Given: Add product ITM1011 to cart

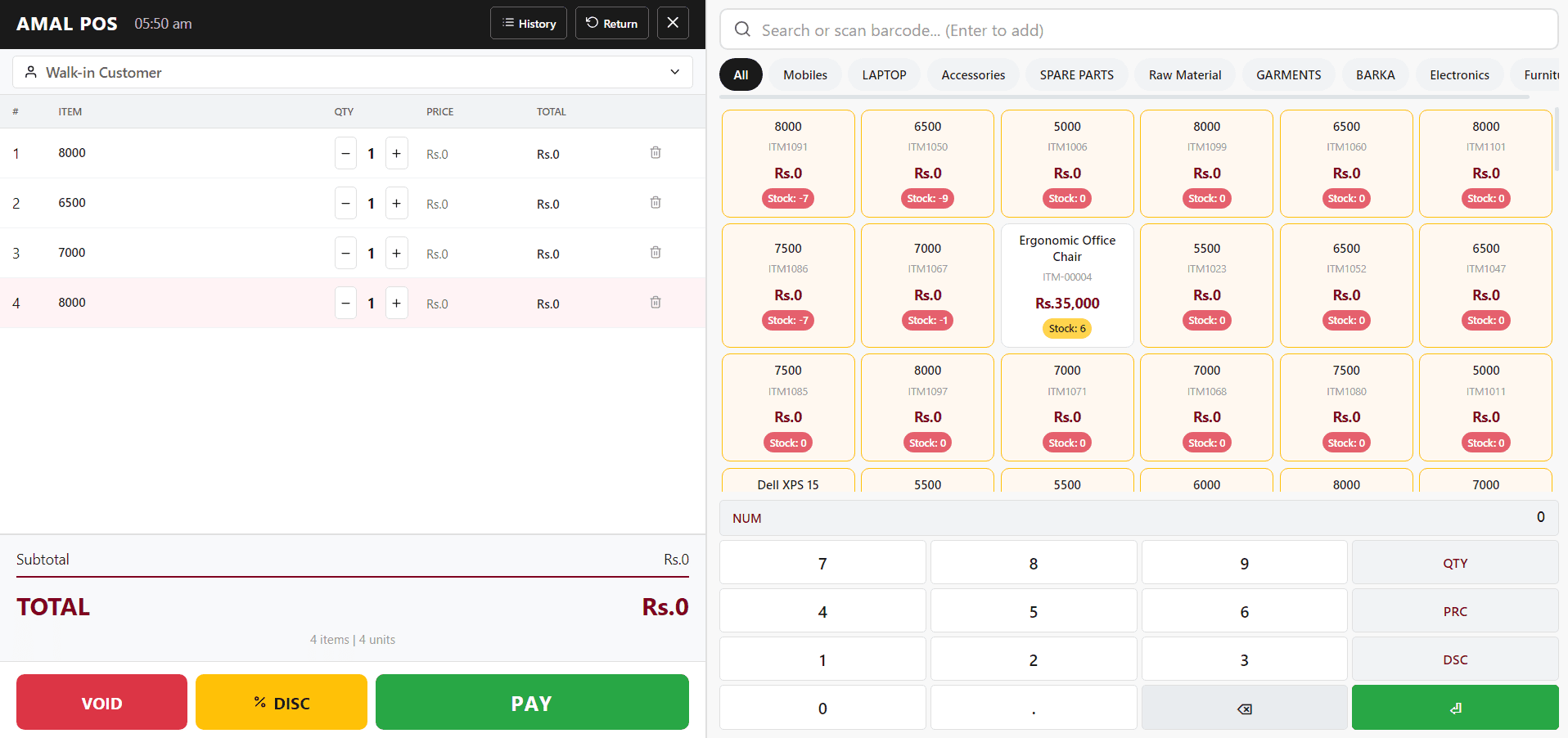Looking at the screenshot, I should [x=1486, y=407].
